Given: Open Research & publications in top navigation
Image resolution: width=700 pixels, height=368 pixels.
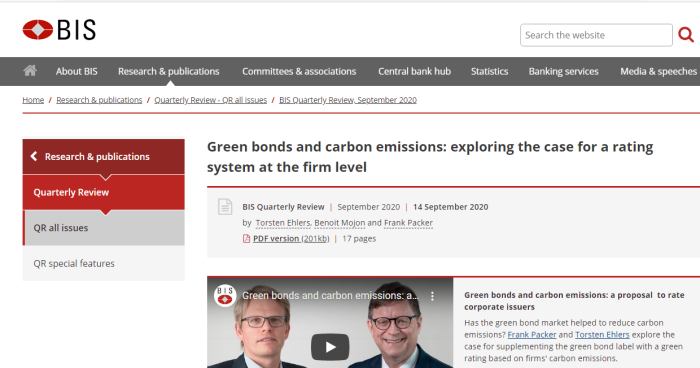Looking at the screenshot, I should (169, 71).
